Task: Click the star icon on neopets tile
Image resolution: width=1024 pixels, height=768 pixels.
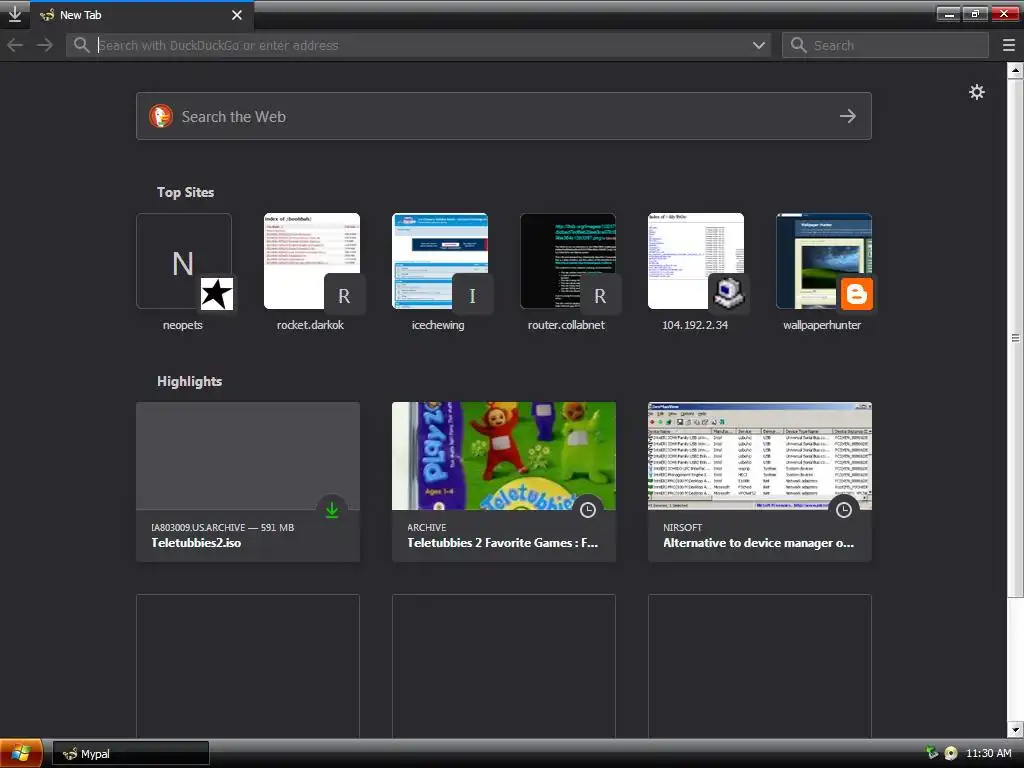Action: (216, 293)
